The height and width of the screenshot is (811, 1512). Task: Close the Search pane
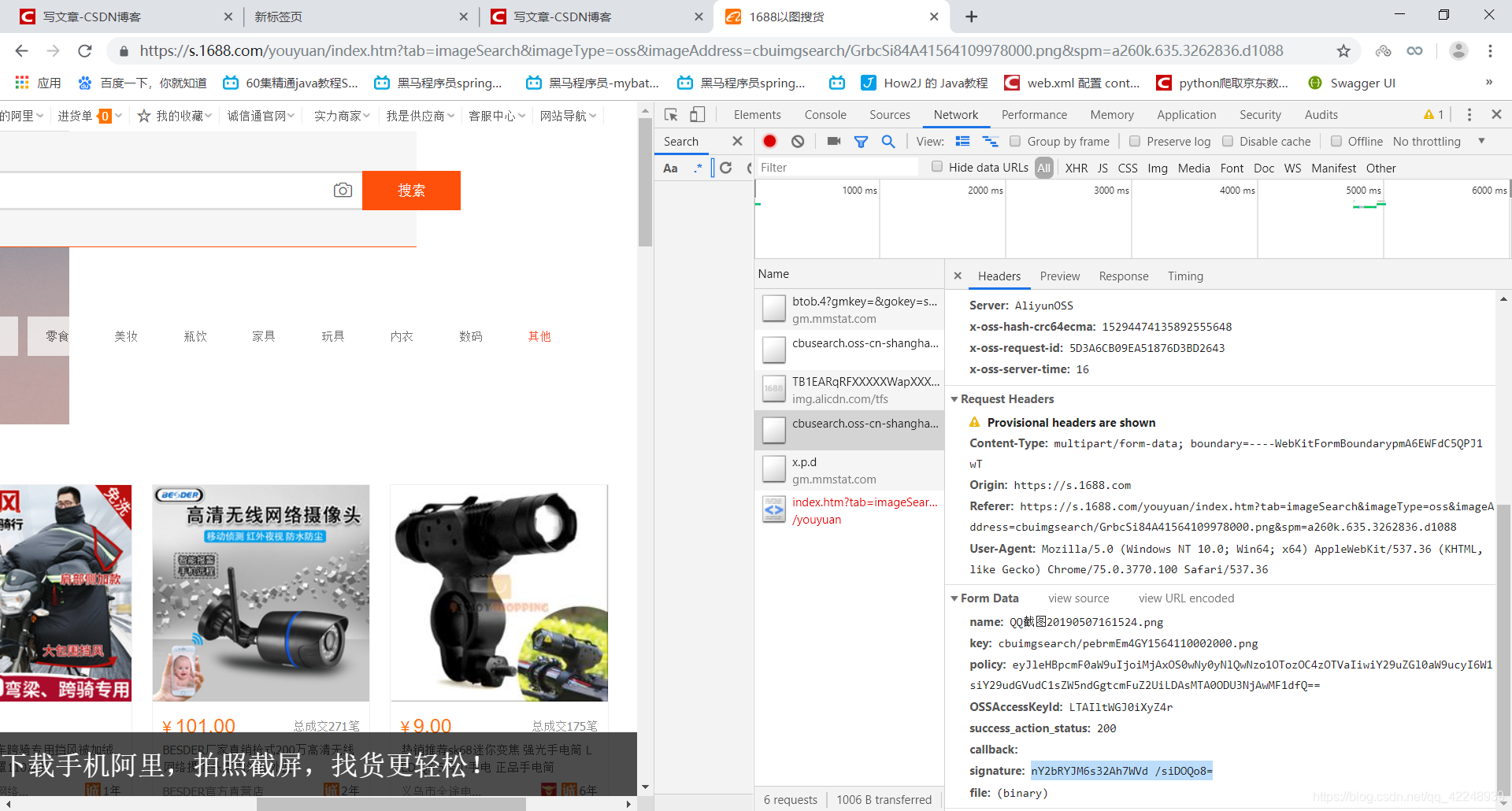(737, 141)
